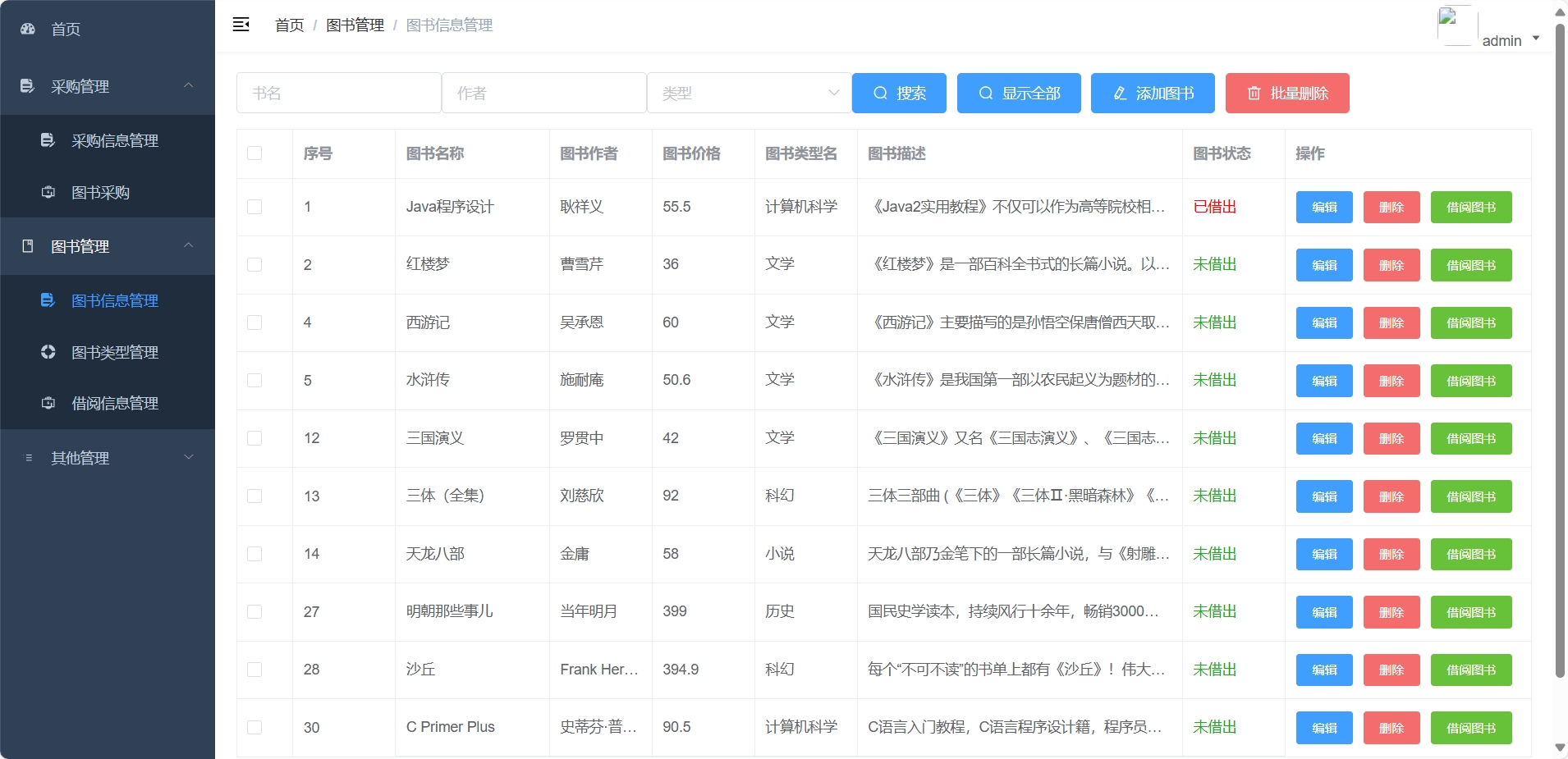Collapse the 采购管理 menu chevron
The image size is (1568, 759).
[188, 85]
